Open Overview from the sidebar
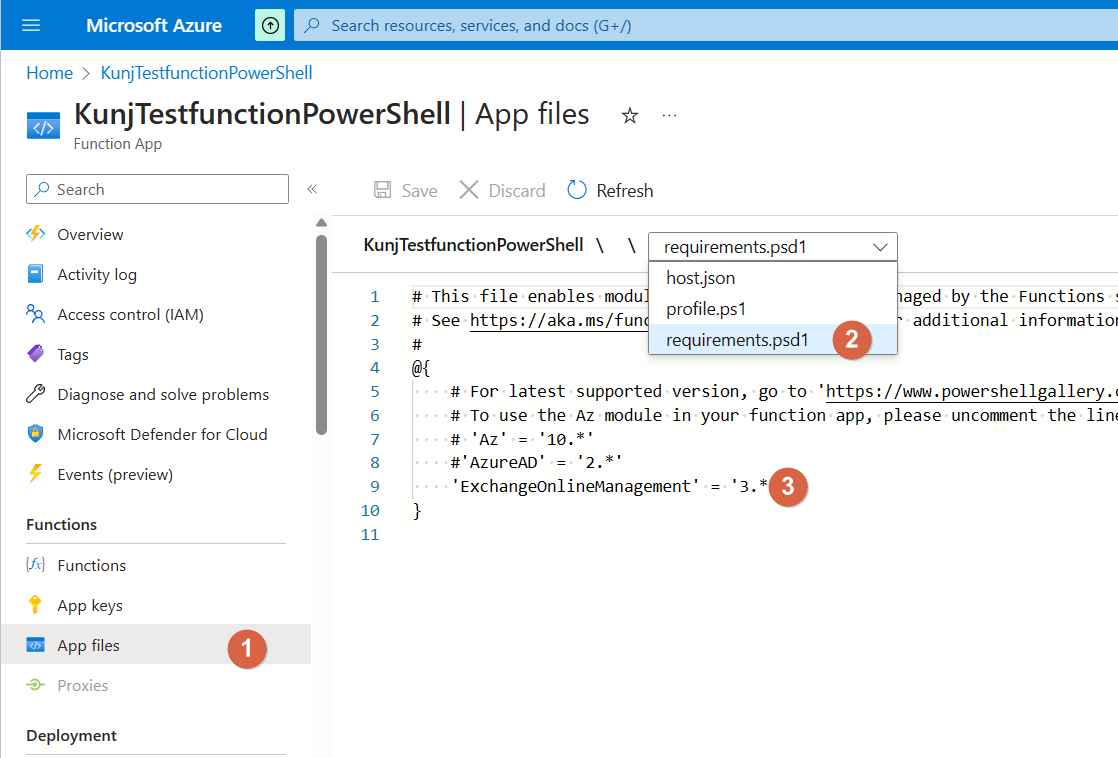Viewport: 1118px width, 758px height. coord(90,234)
